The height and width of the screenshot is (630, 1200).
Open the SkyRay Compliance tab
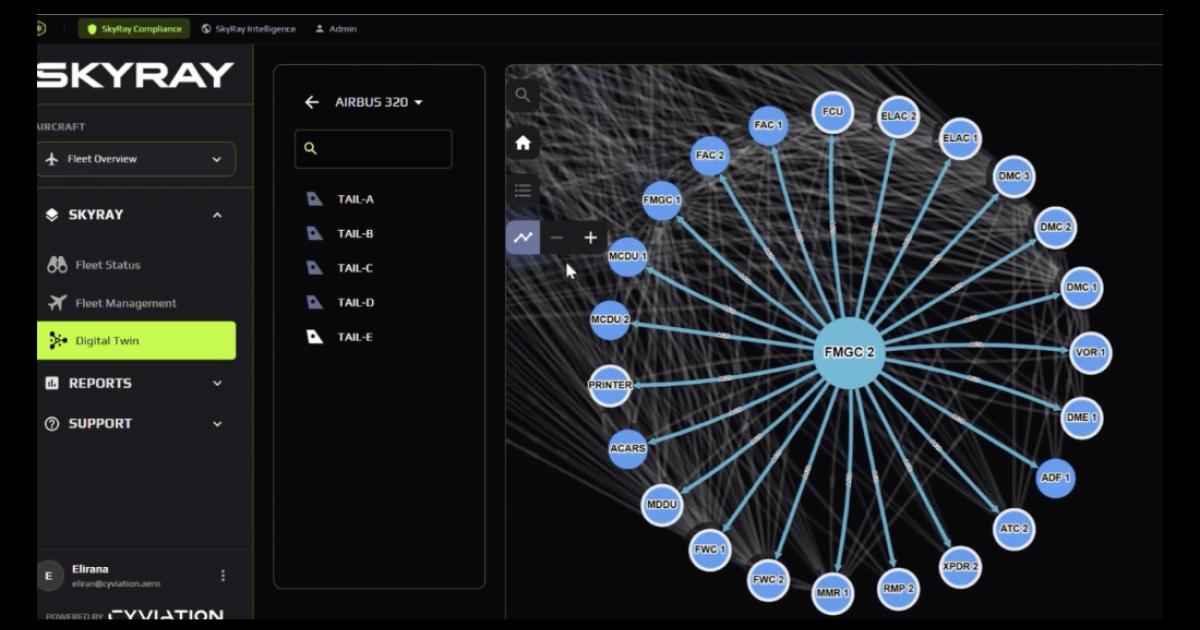click(134, 29)
